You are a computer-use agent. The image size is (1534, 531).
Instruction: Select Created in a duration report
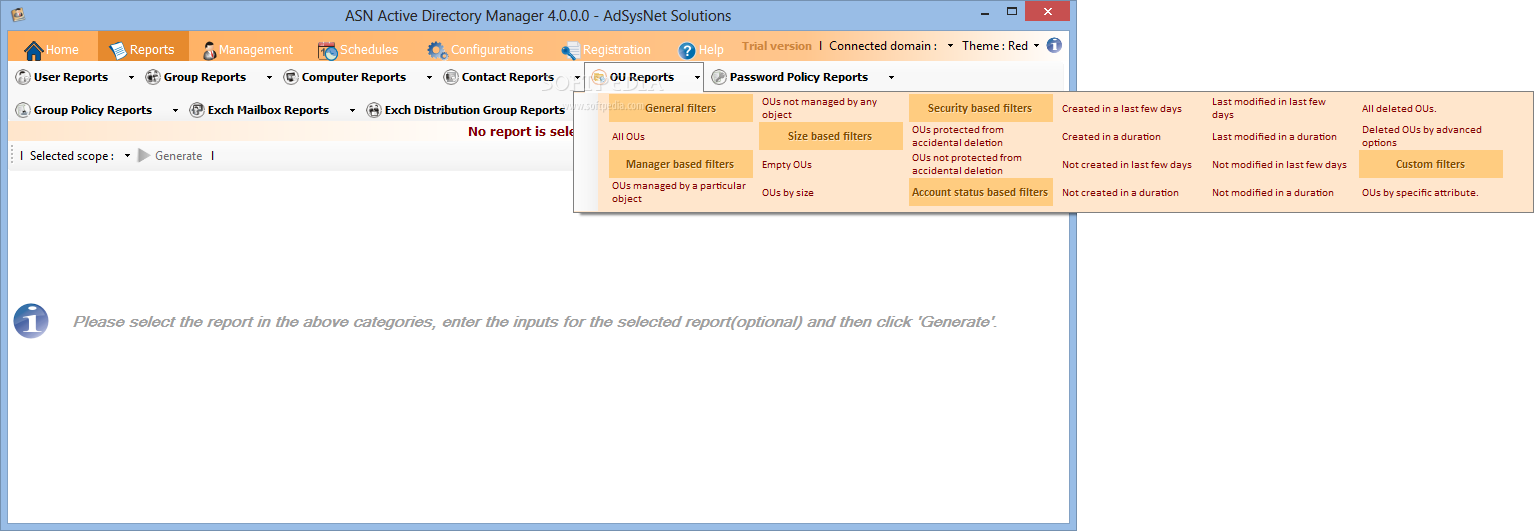click(1111, 136)
